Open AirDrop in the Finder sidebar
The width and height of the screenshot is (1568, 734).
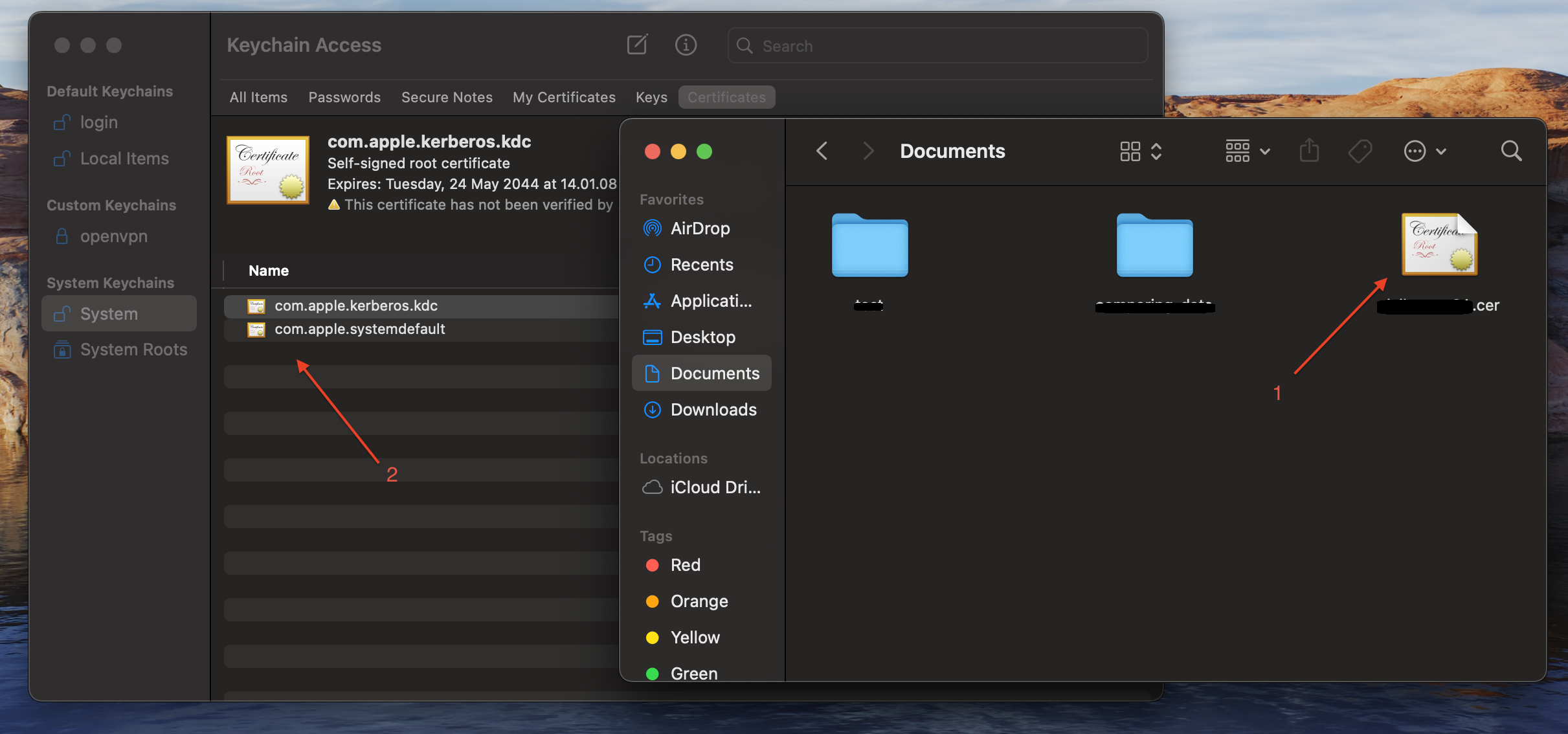click(702, 228)
